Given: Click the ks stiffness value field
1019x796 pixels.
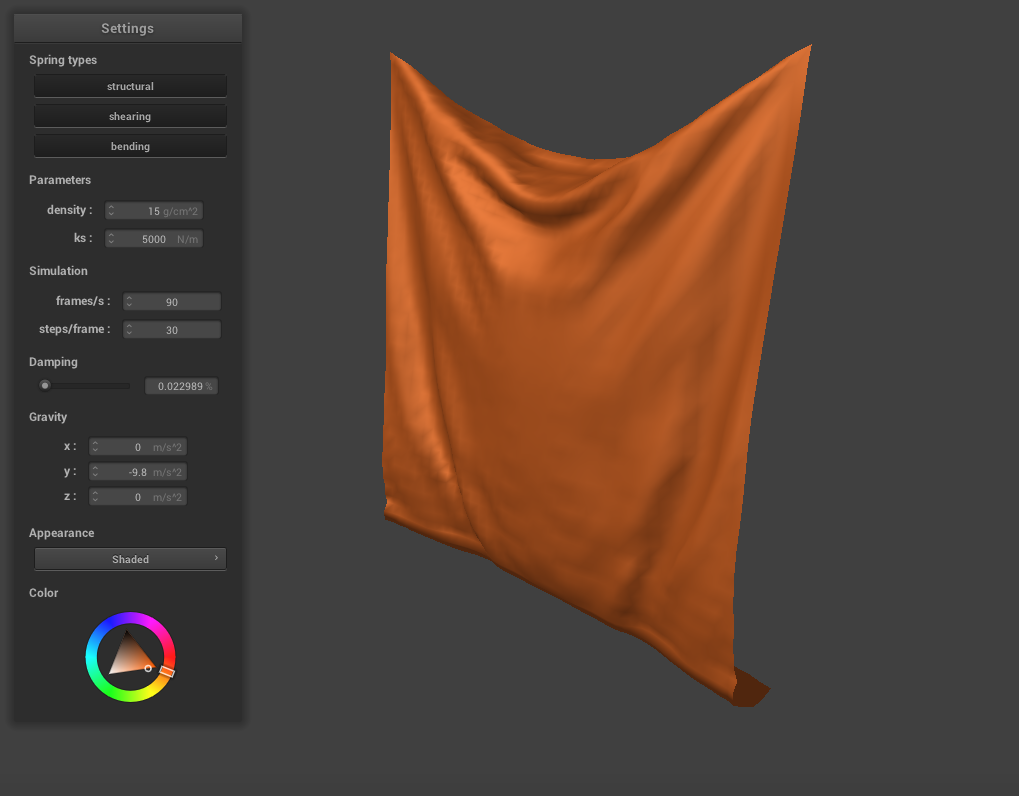Looking at the screenshot, I should pyautogui.click(x=155, y=239).
